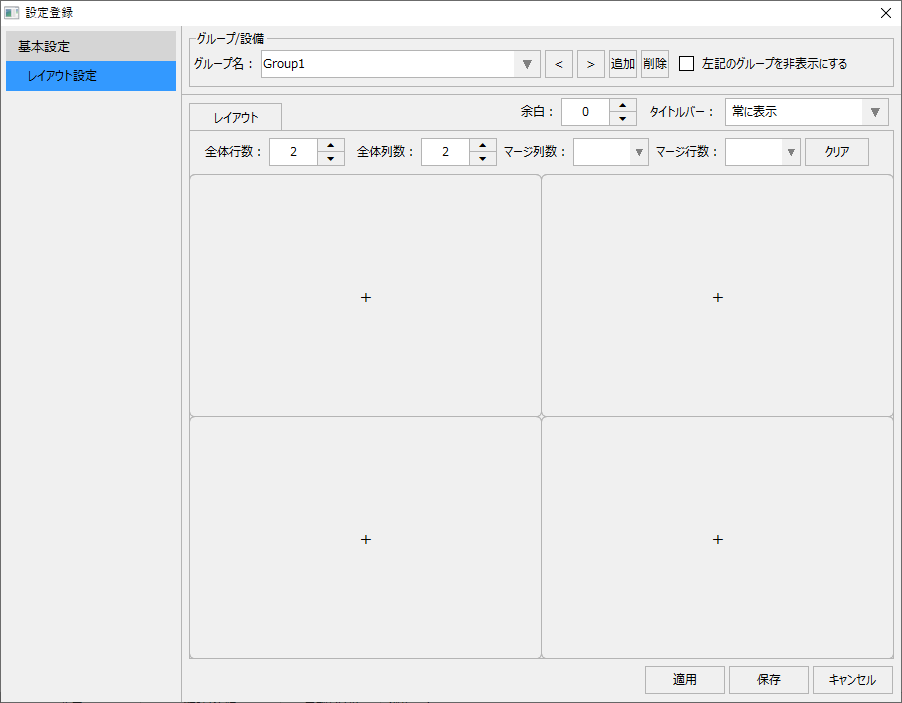The image size is (902, 703).
Task: Open the マージ行数 dropdown
Action: (x=790, y=151)
